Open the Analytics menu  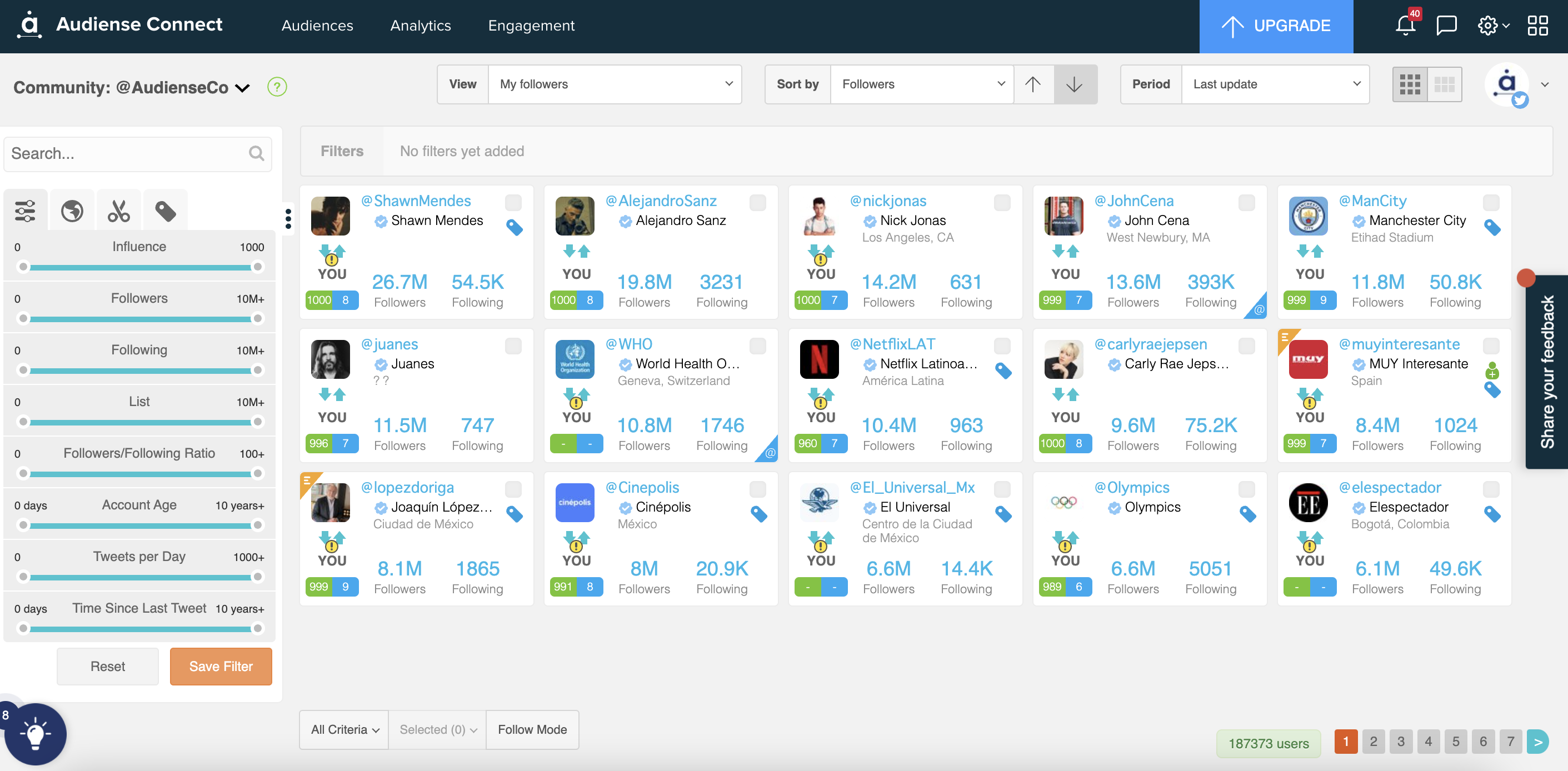tap(421, 26)
